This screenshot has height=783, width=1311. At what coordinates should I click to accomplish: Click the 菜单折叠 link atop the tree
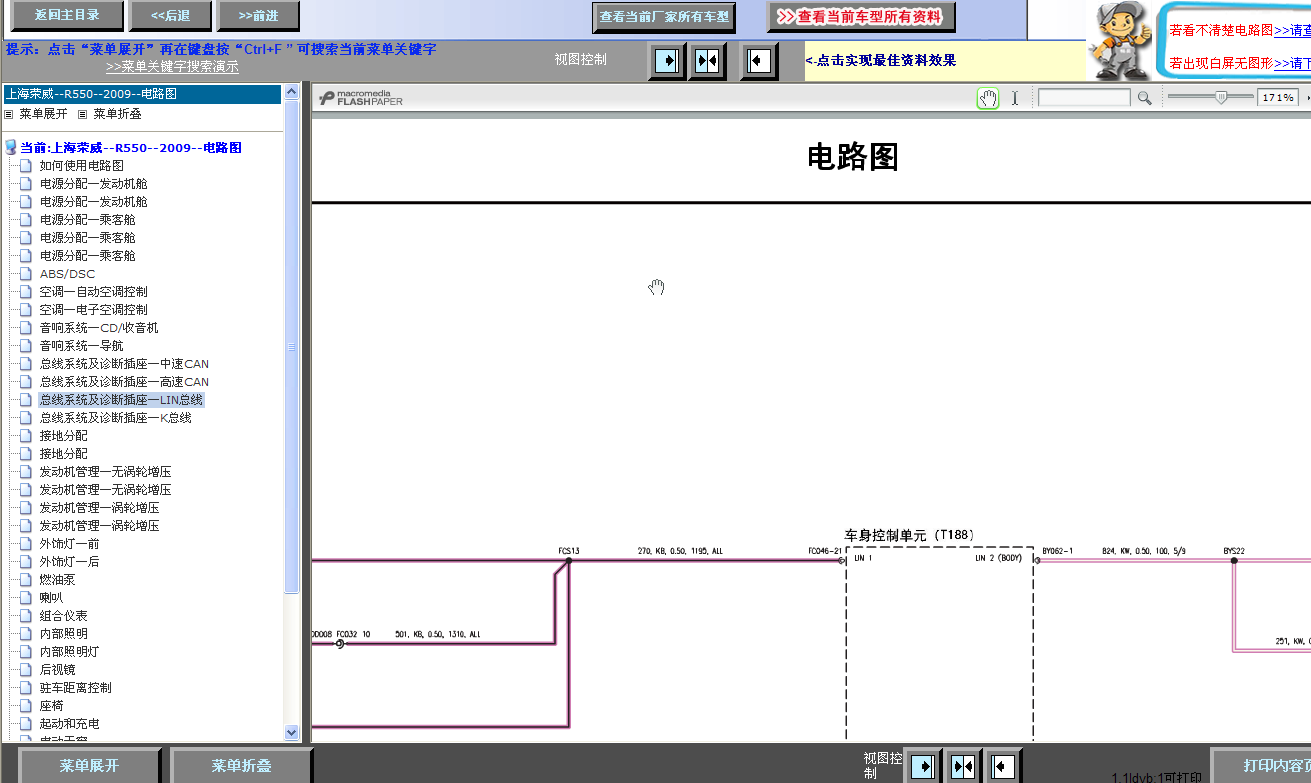click(117, 114)
